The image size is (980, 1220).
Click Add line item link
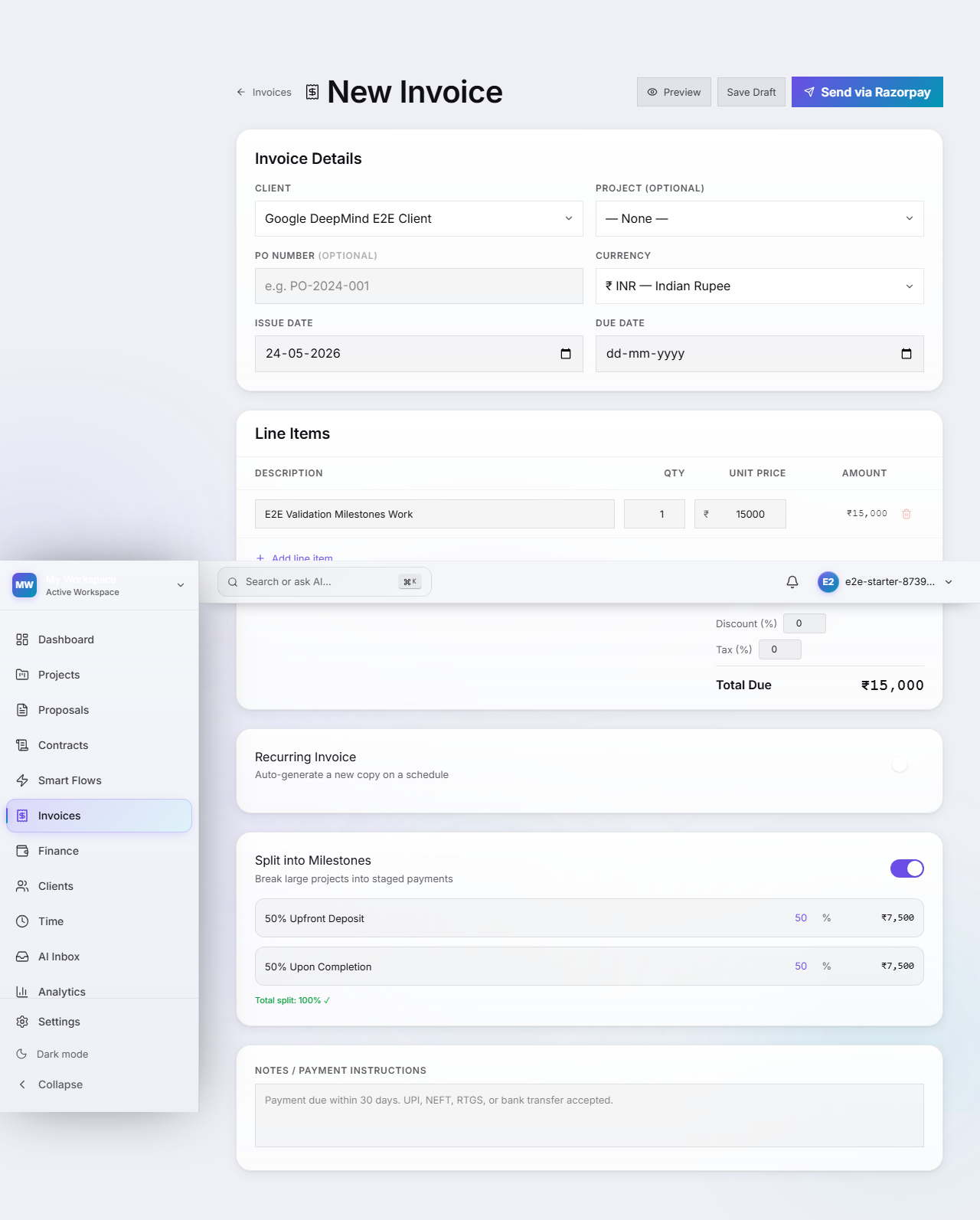pos(295,558)
